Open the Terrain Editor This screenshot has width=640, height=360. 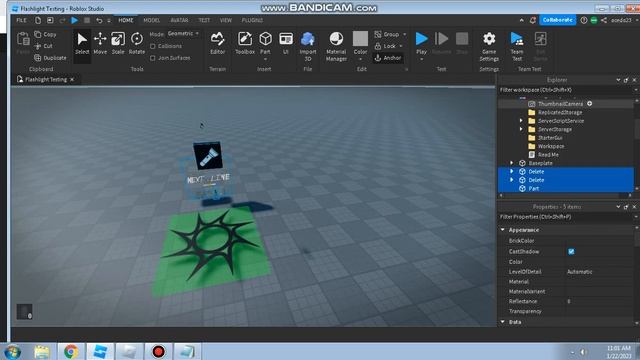(x=218, y=43)
